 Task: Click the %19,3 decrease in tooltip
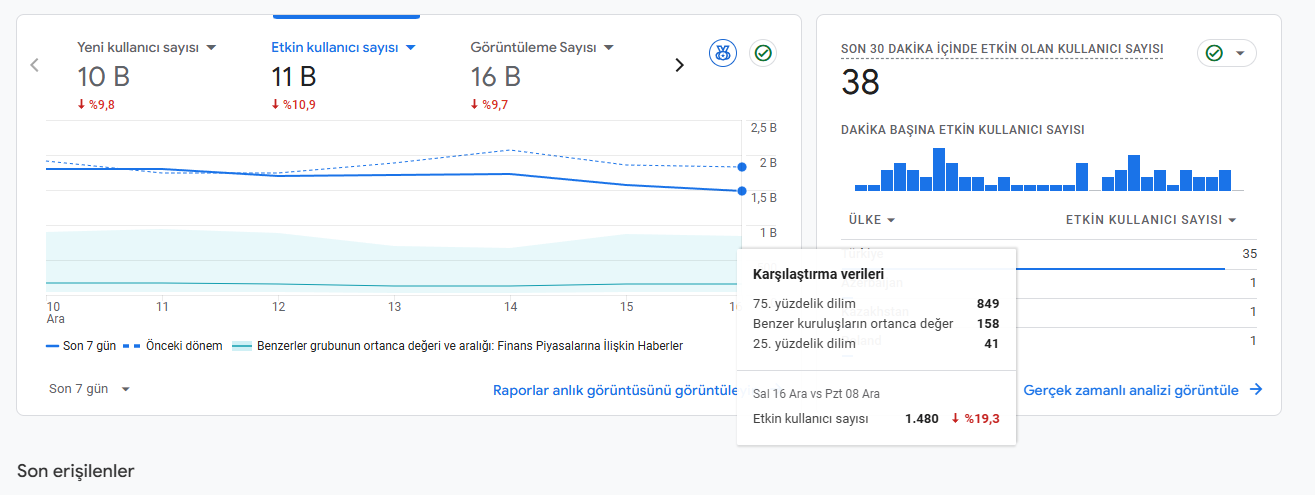tap(975, 419)
